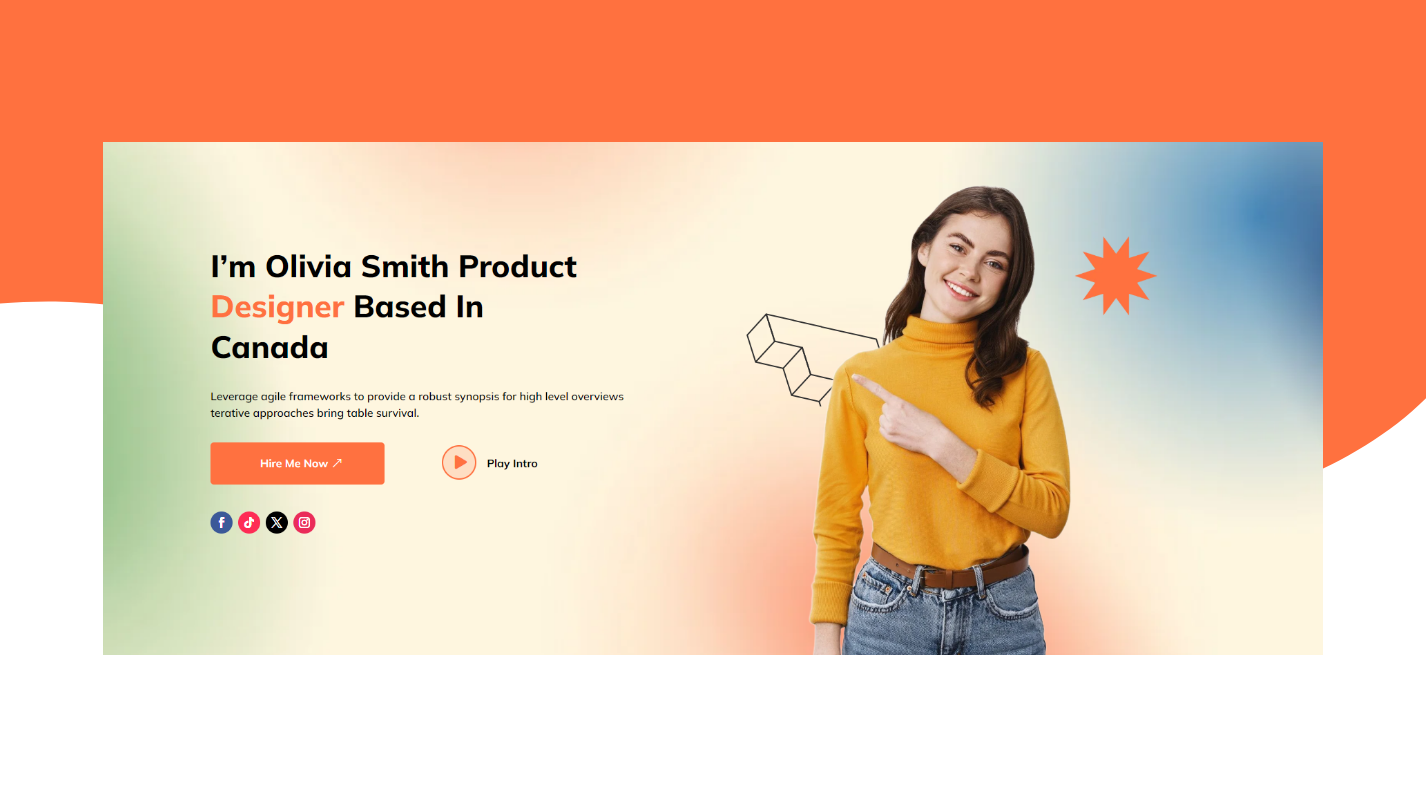Open the TikTok social icon
The width and height of the screenshot is (1426, 796).
(249, 522)
